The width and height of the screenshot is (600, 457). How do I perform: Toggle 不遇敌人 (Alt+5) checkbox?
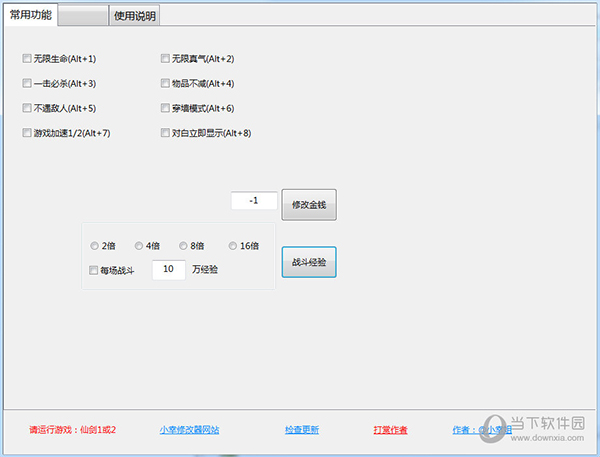point(27,108)
